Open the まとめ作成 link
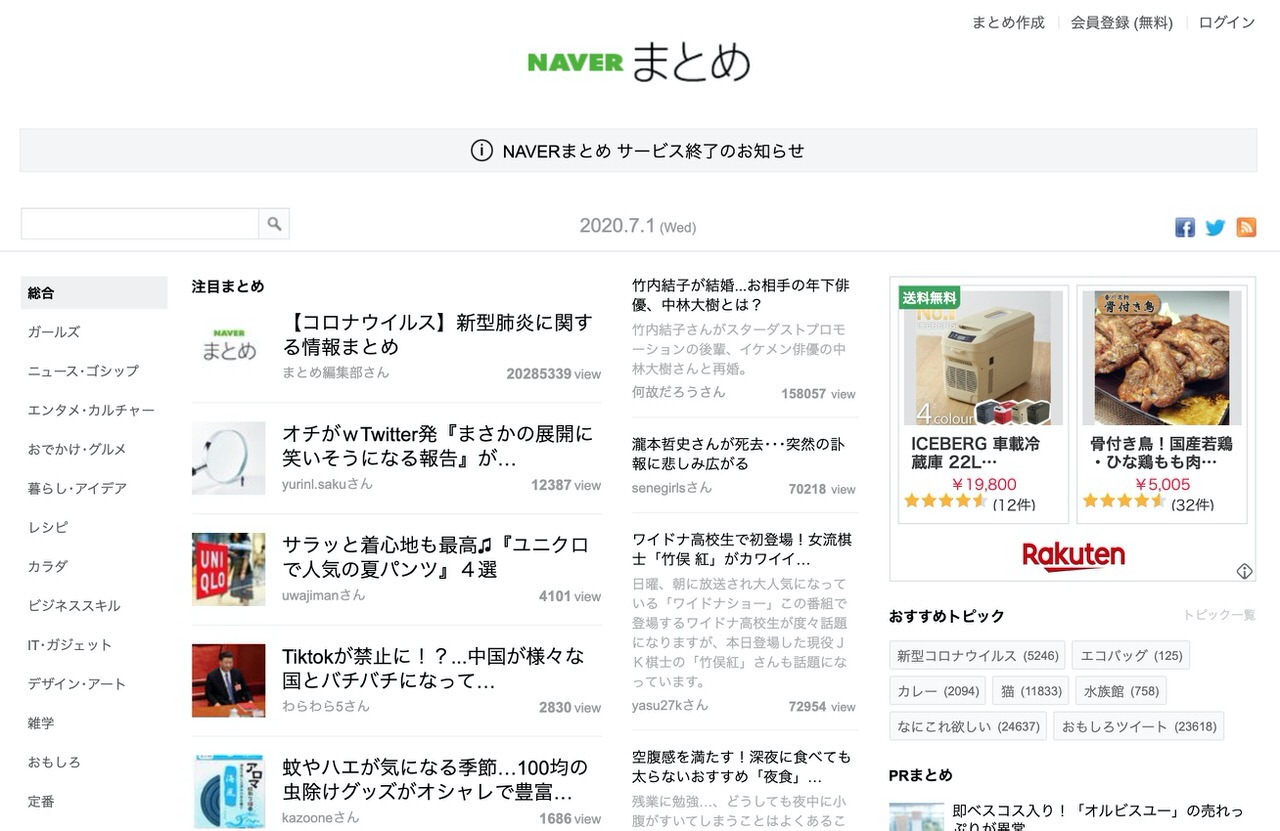Screen dimensions: 1280x831 pos(1008,22)
